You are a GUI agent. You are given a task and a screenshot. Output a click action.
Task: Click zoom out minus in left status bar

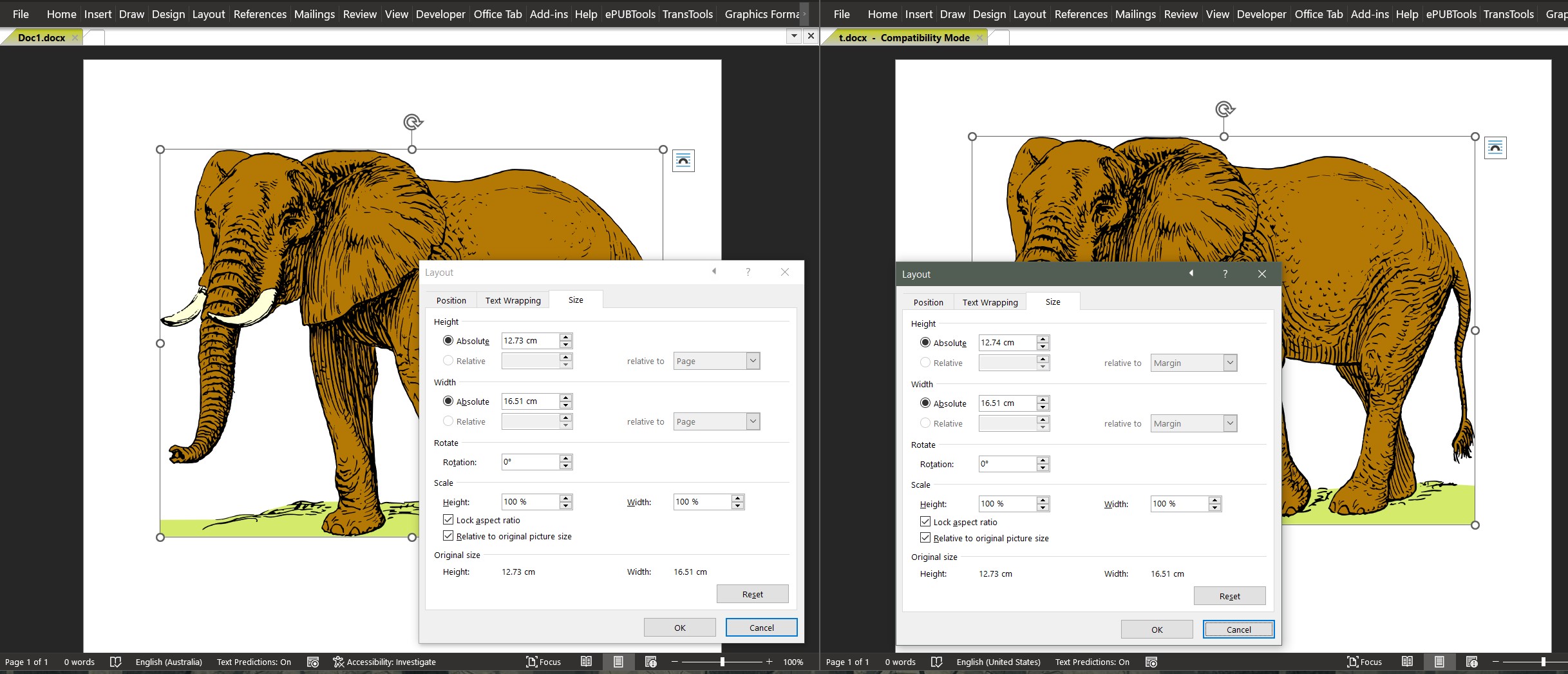click(x=674, y=662)
